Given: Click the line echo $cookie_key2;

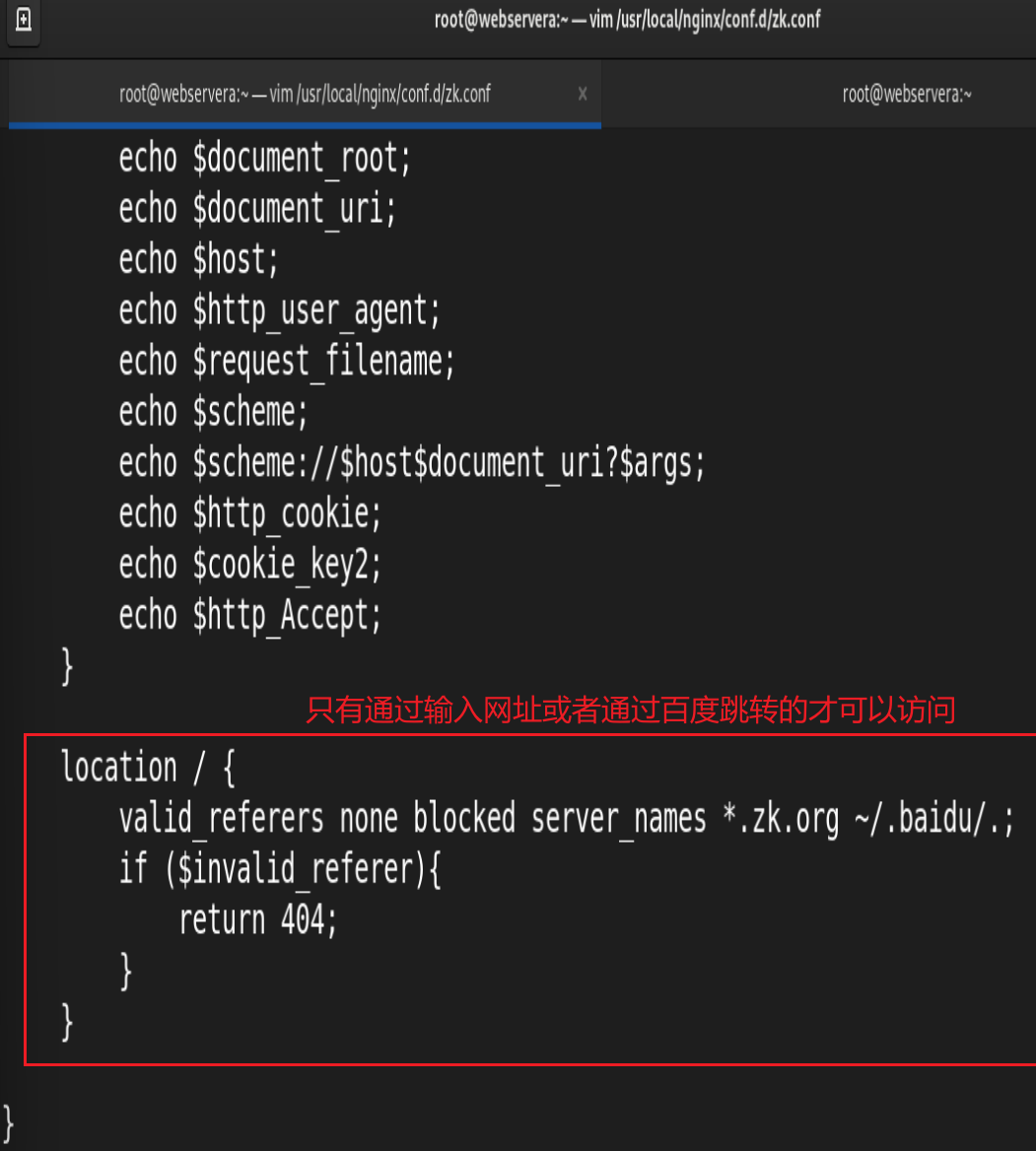Looking at the screenshot, I should (x=249, y=566).
